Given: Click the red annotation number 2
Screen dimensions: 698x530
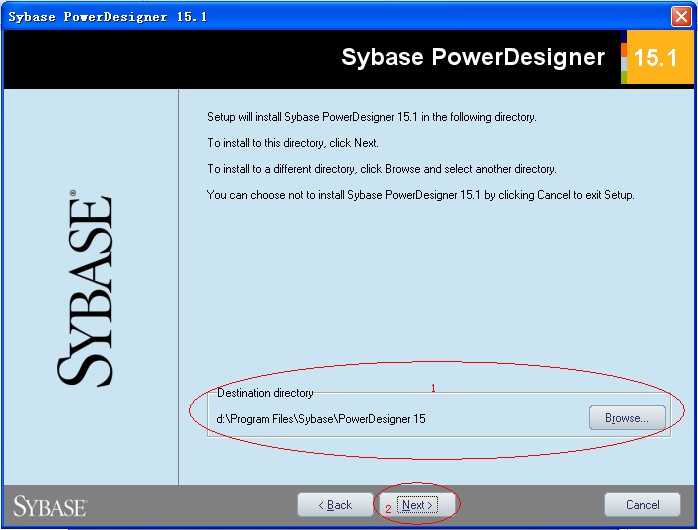Looking at the screenshot, I should 388,509.
